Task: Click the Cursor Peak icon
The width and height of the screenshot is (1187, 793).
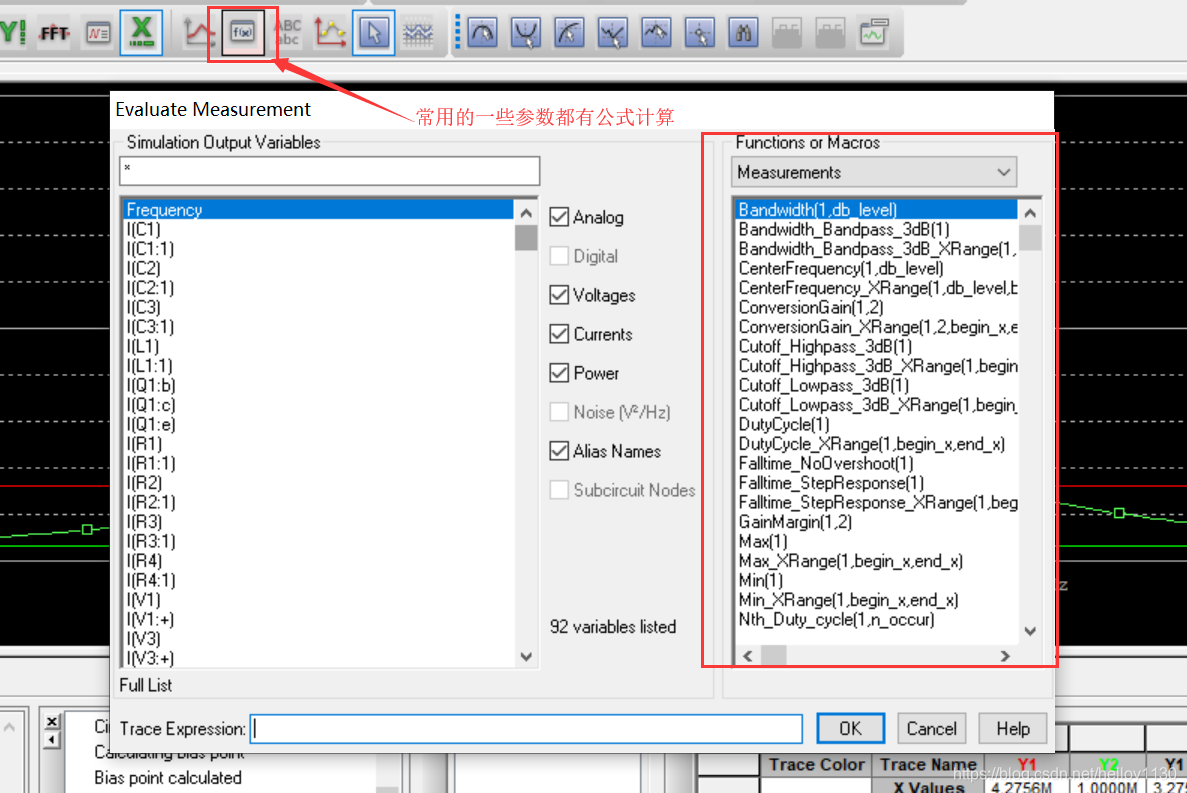Action: 482,33
